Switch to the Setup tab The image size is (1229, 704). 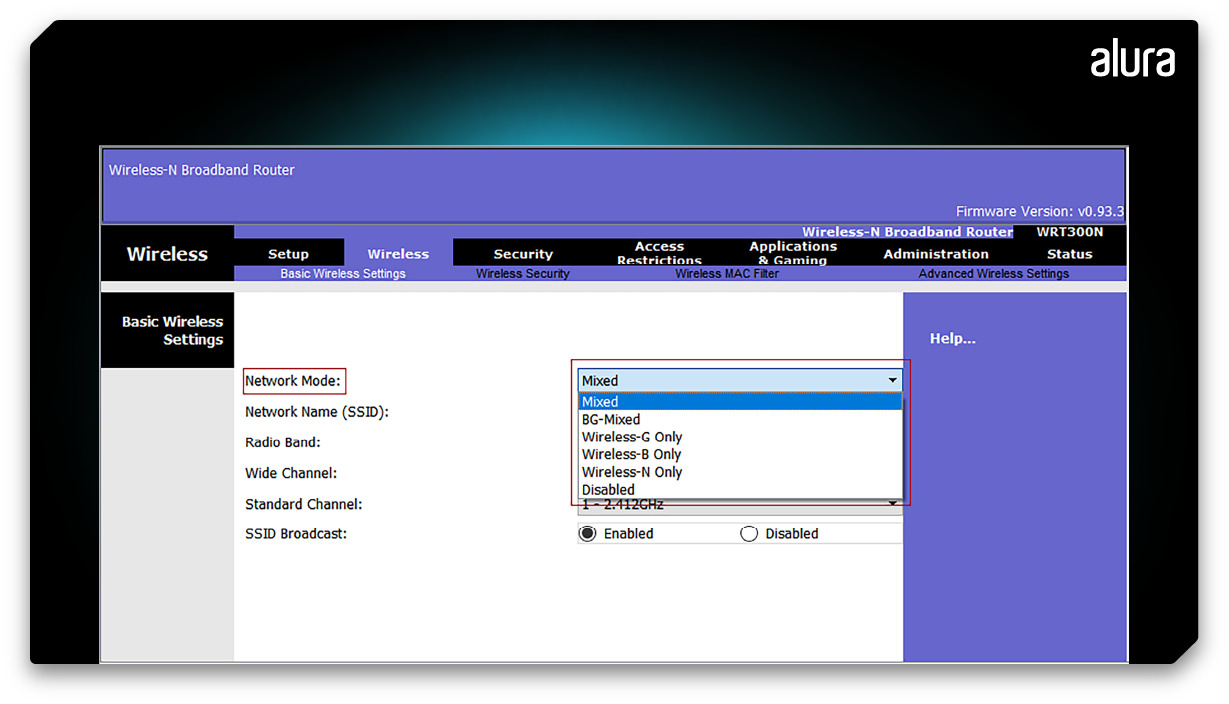coord(288,254)
